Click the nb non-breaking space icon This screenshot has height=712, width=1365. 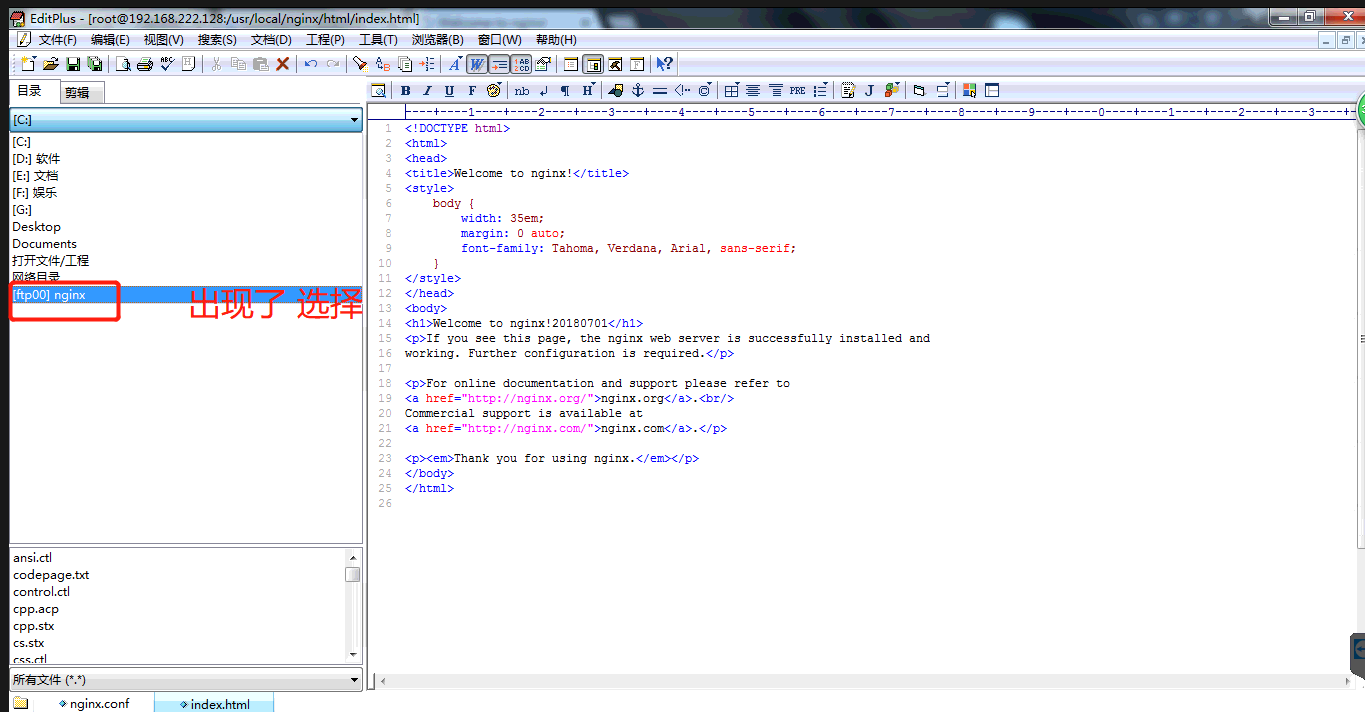point(521,90)
